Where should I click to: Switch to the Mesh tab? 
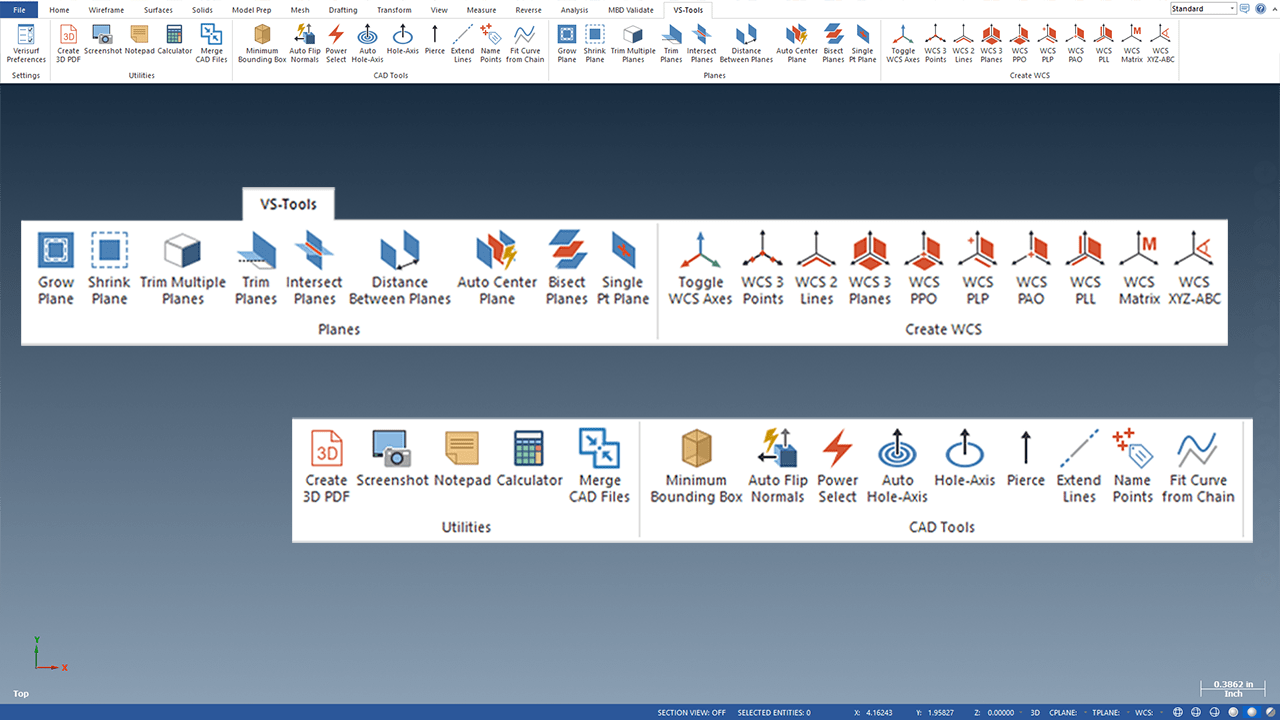click(300, 10)
